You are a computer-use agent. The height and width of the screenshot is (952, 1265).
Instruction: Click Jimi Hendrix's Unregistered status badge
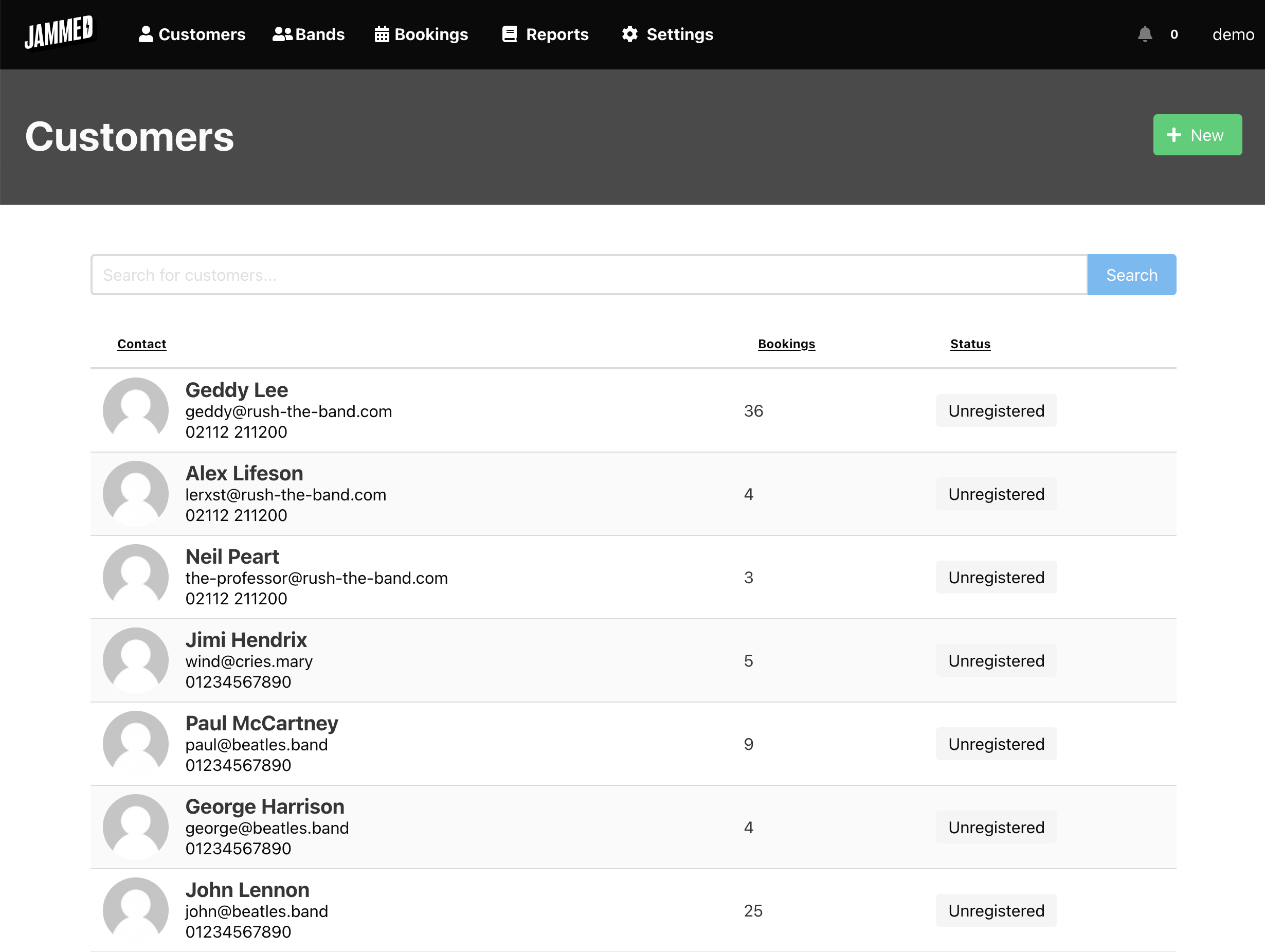point(996,660)
